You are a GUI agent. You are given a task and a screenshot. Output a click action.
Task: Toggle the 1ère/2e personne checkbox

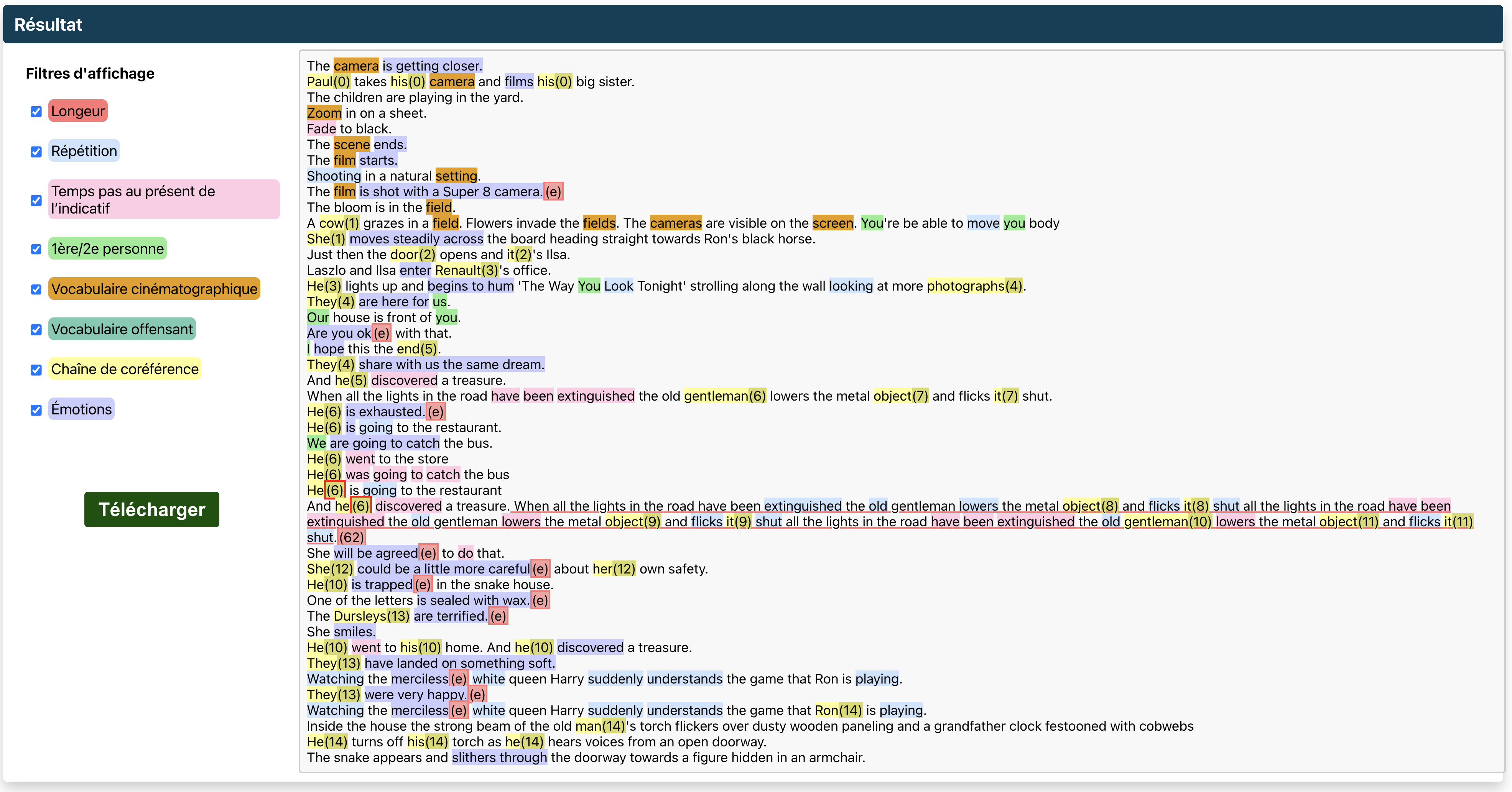[x=36, y=249]
